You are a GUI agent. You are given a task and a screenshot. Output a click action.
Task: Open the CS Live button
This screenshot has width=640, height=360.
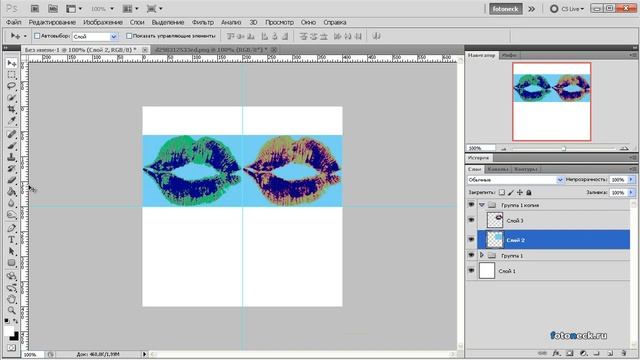(x=568, y=9)
